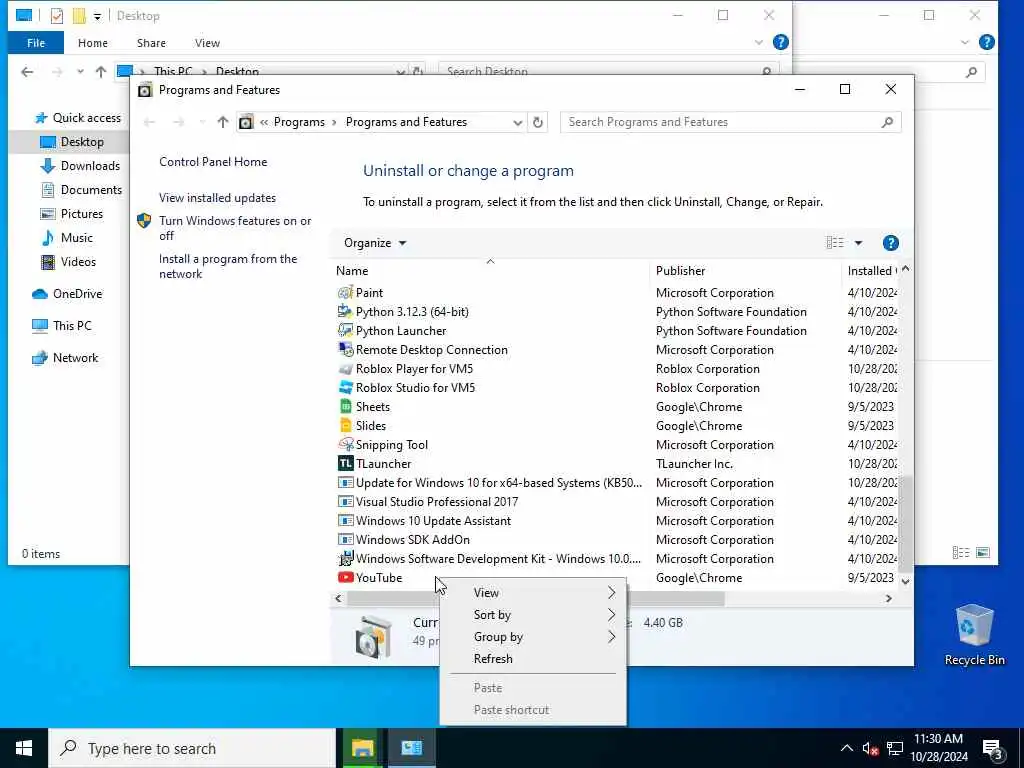This screenshot has height=768, width=1024.
Task: Open Control Panel Home link
Action: (x=213, y=162)
